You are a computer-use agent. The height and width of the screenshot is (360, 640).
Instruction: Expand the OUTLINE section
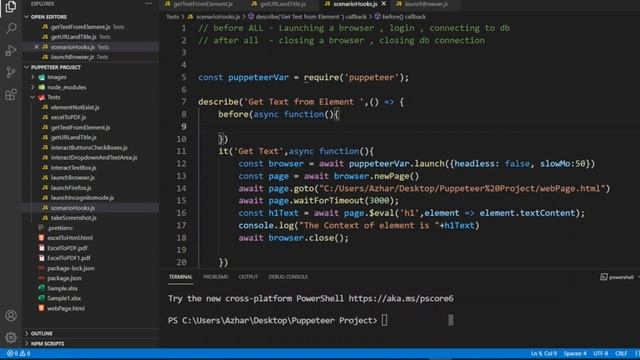(42, 333)
